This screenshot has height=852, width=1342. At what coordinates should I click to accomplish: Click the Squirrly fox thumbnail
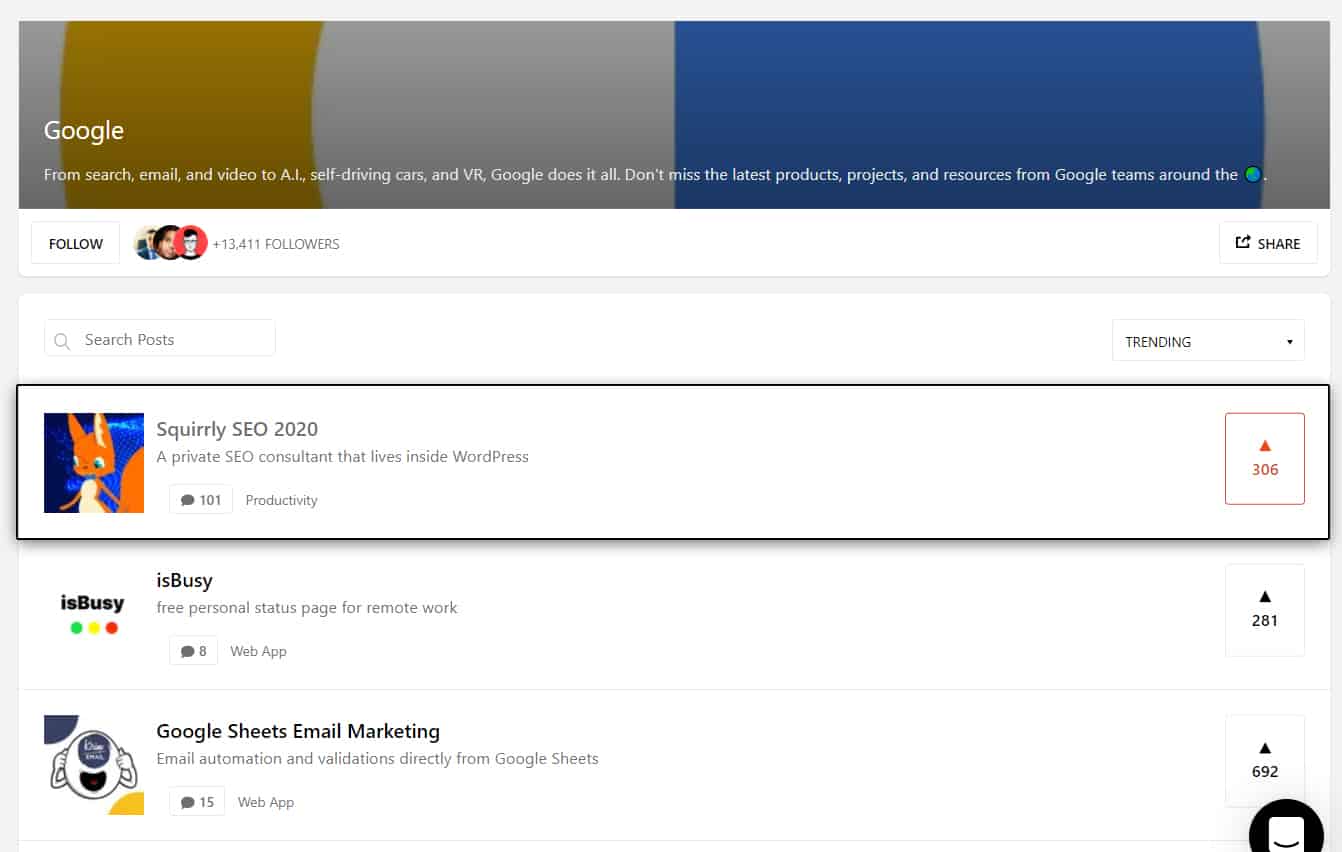click(x=94, y=463)
